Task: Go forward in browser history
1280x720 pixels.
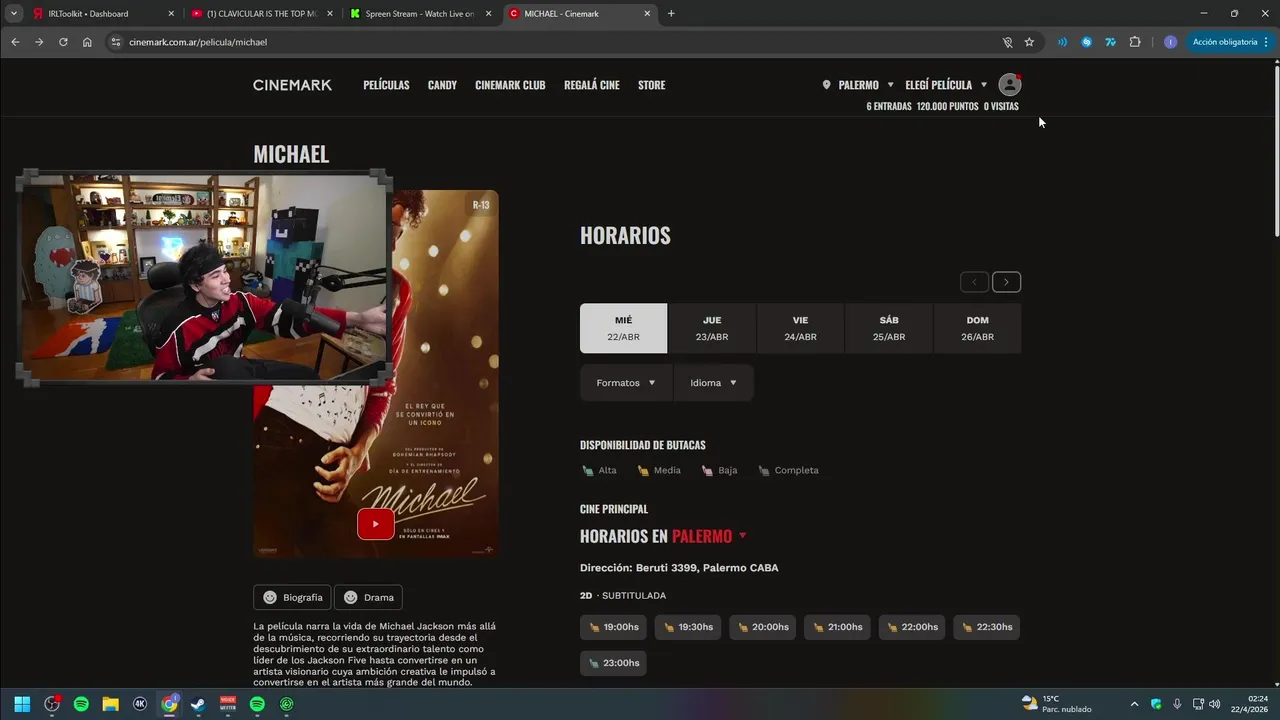Action: (39, 42)
